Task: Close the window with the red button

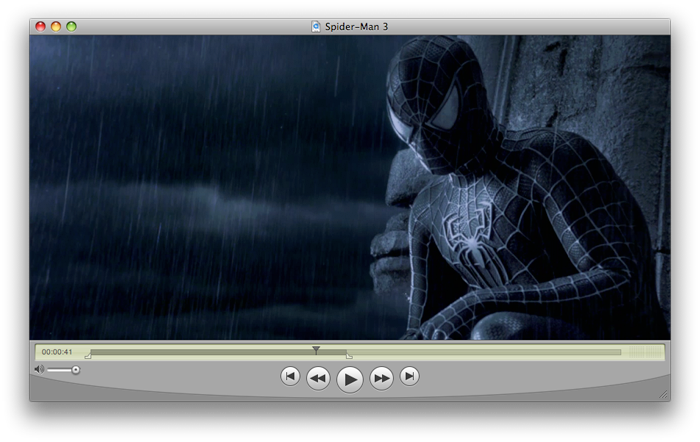Action: [40, 26]
